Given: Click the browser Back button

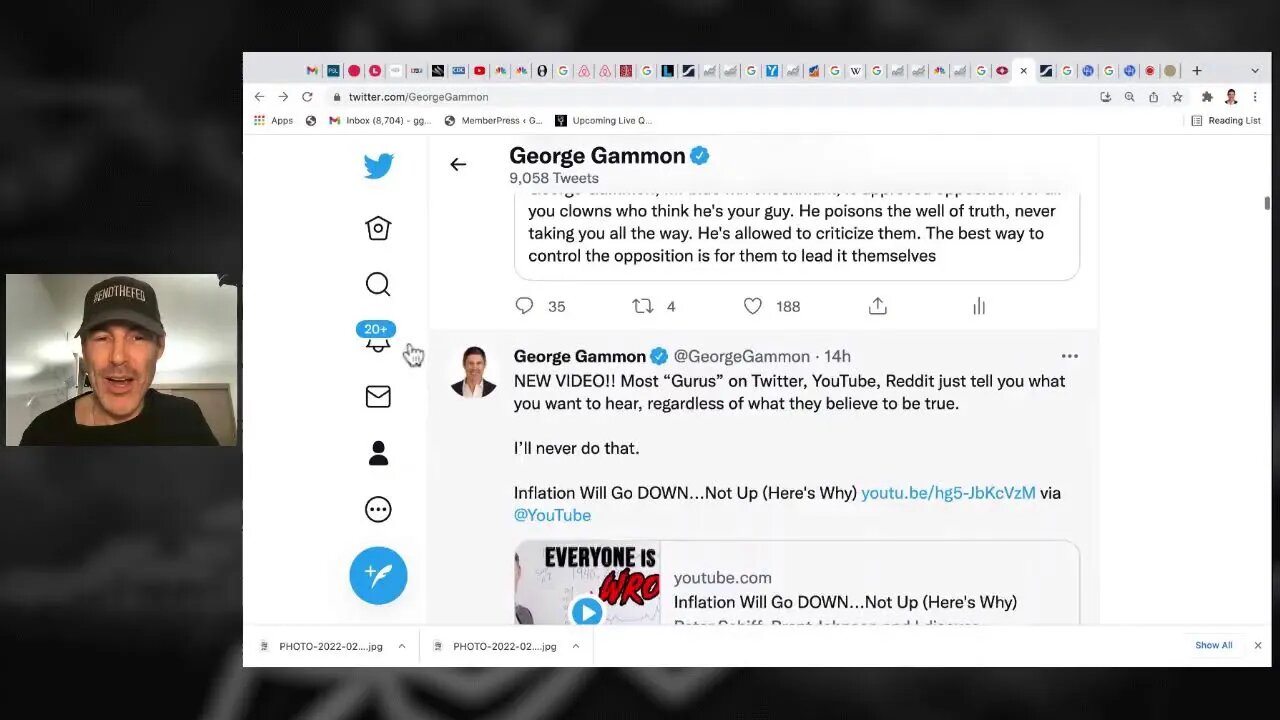Looking at the screenshot, I should [x=259, y=97].
